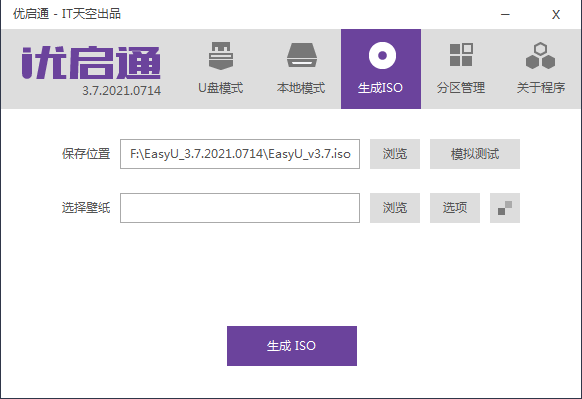Select the USB drive icon for U盘模式
This screenshot has width=582, height=399.
coord(221,56)
